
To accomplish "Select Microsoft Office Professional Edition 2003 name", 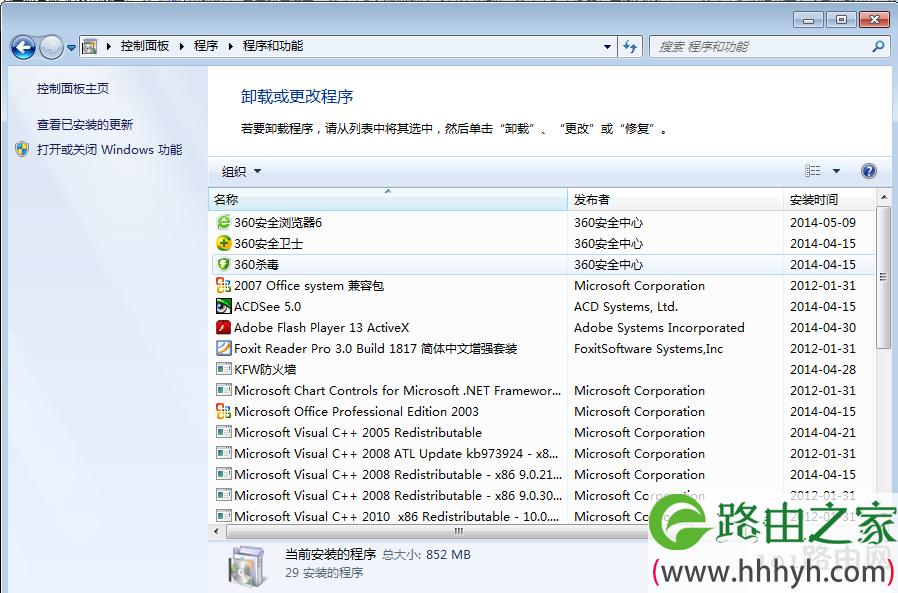I will [356, 411].
